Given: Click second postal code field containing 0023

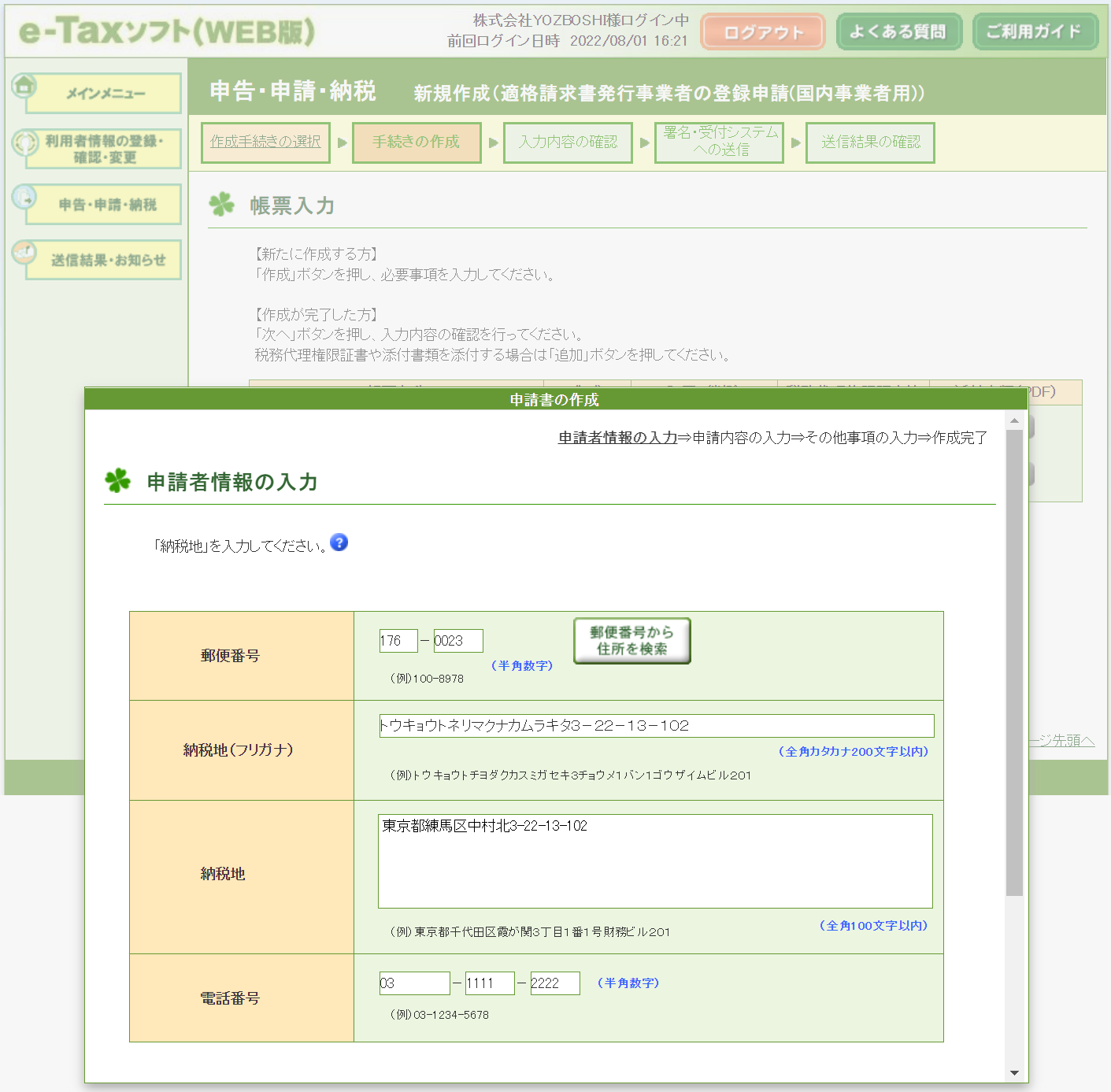Looking at the screenshot, I should 458,641.
